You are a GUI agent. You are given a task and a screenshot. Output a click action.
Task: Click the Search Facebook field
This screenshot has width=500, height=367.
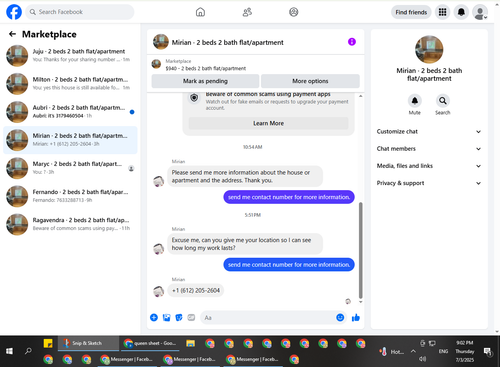(x=80, y=12)
